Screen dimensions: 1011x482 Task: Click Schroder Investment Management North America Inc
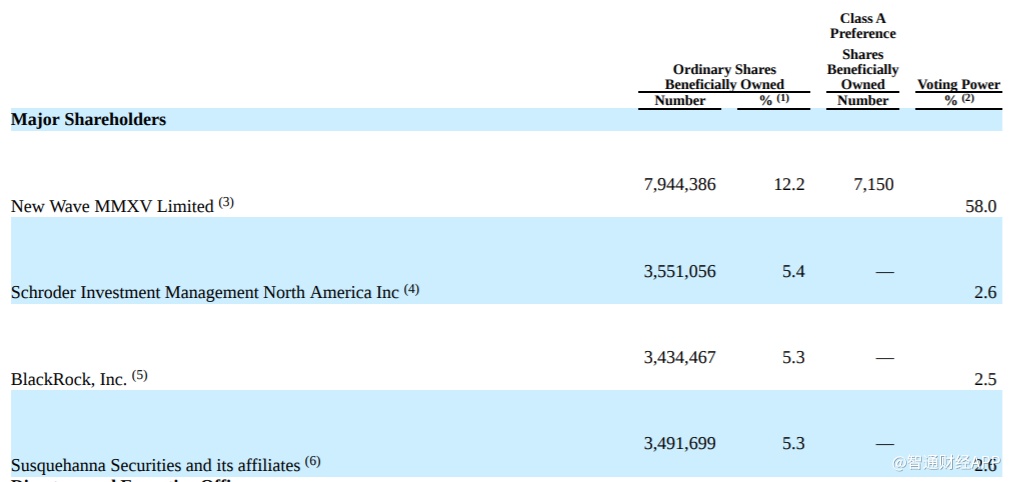click(205, 293)
